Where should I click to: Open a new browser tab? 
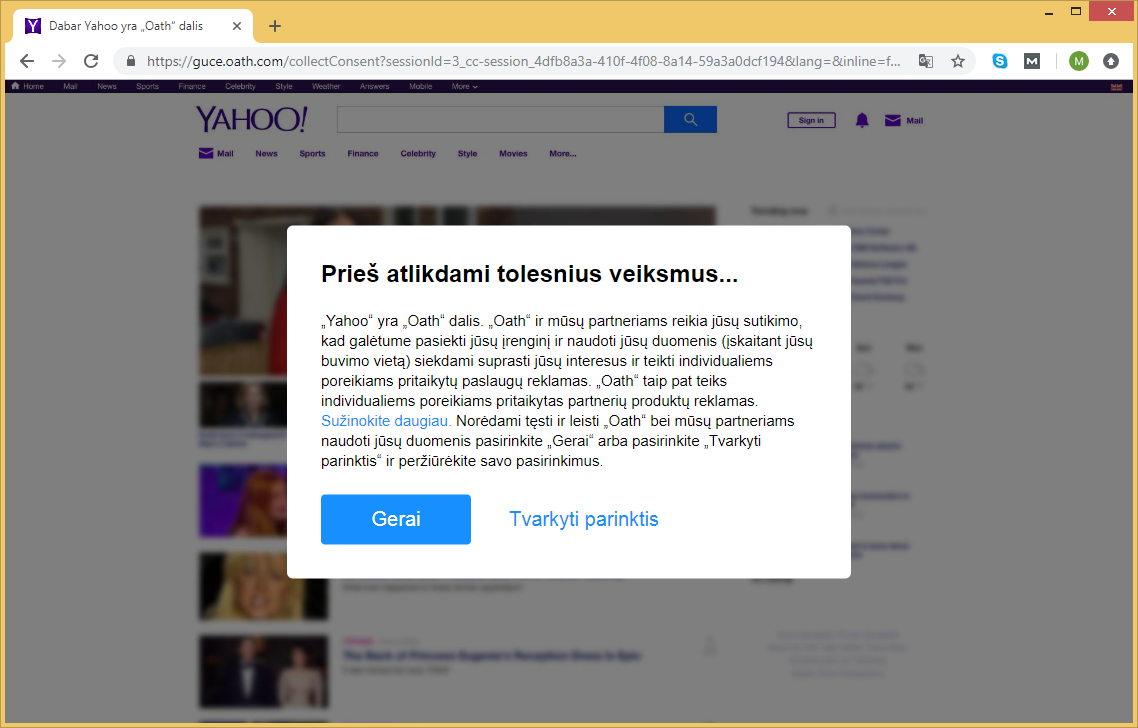(x=275, y=26)
